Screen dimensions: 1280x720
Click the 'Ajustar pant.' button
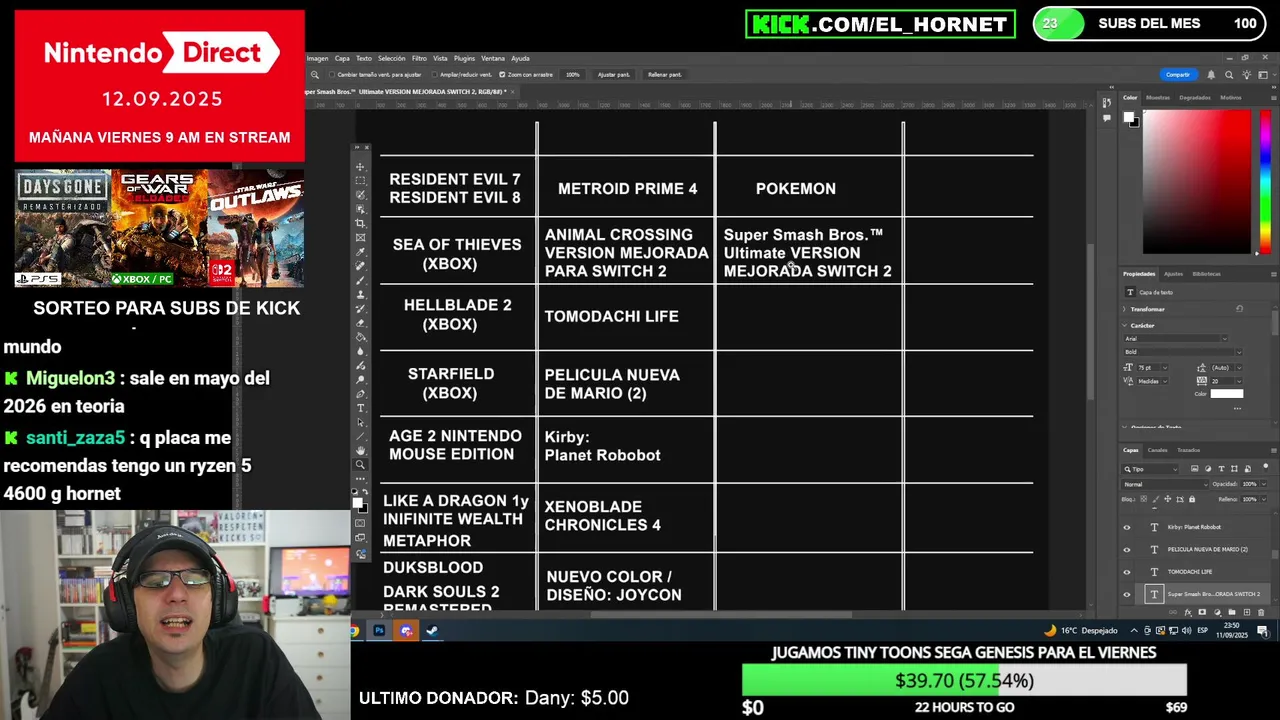[x=616, y=74]
